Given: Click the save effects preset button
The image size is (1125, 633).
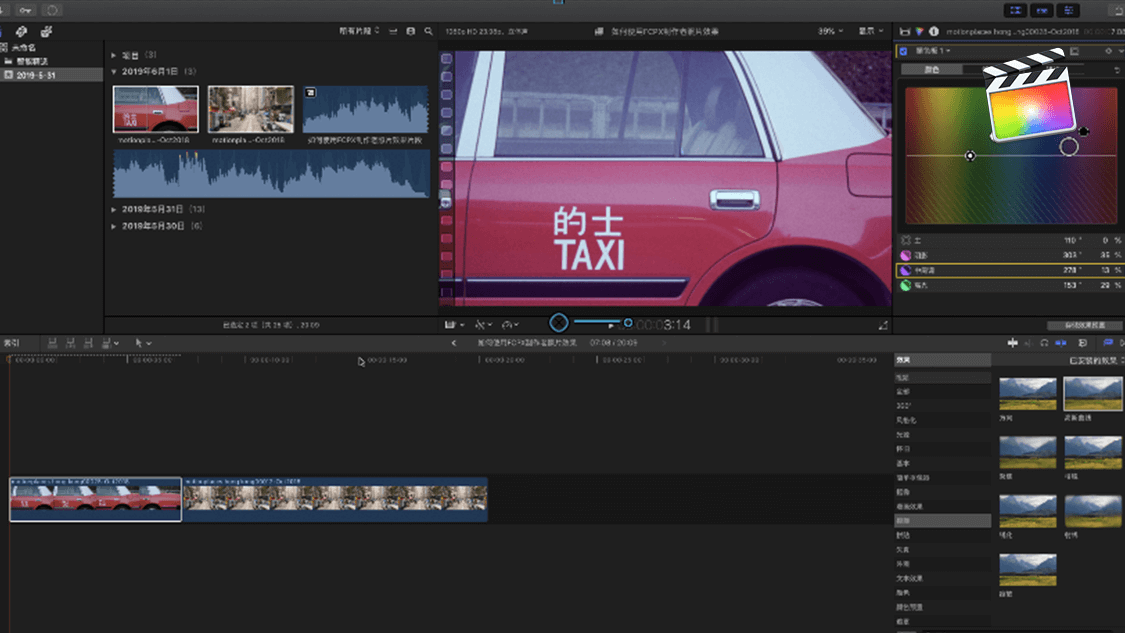Looking at the screenshot, I should coord(1084,325).
